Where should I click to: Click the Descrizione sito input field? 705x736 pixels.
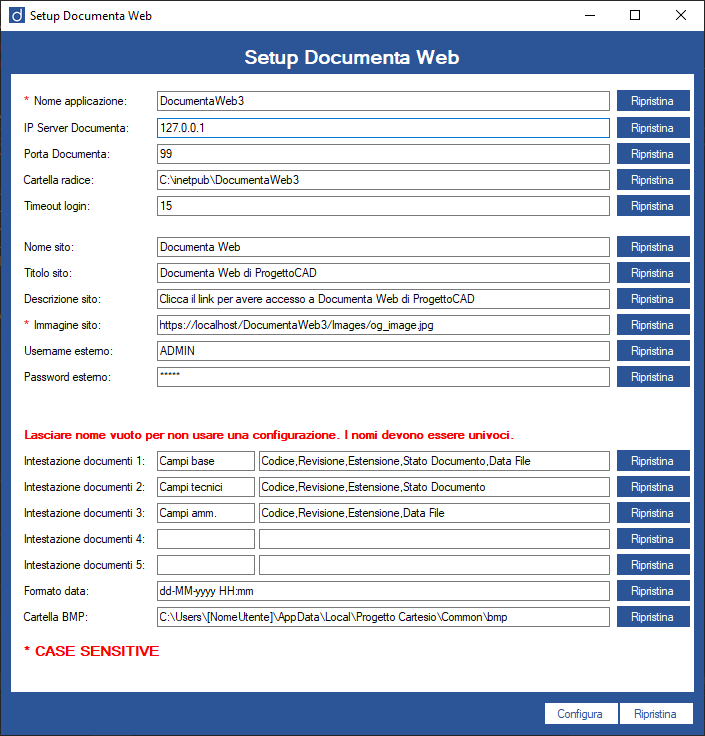point(383,299)
